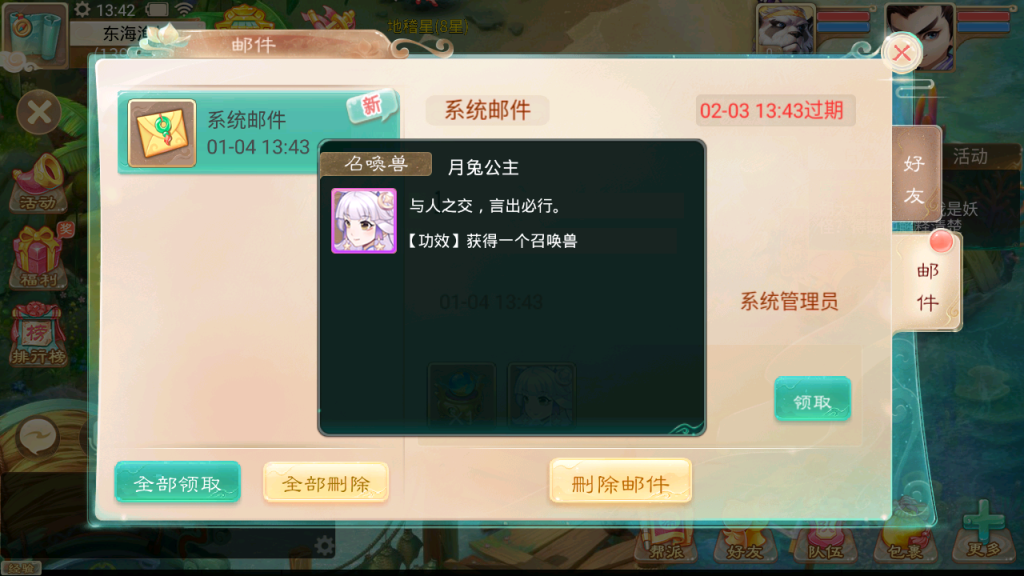Claim attachment with 领取 button

point(812,400)
